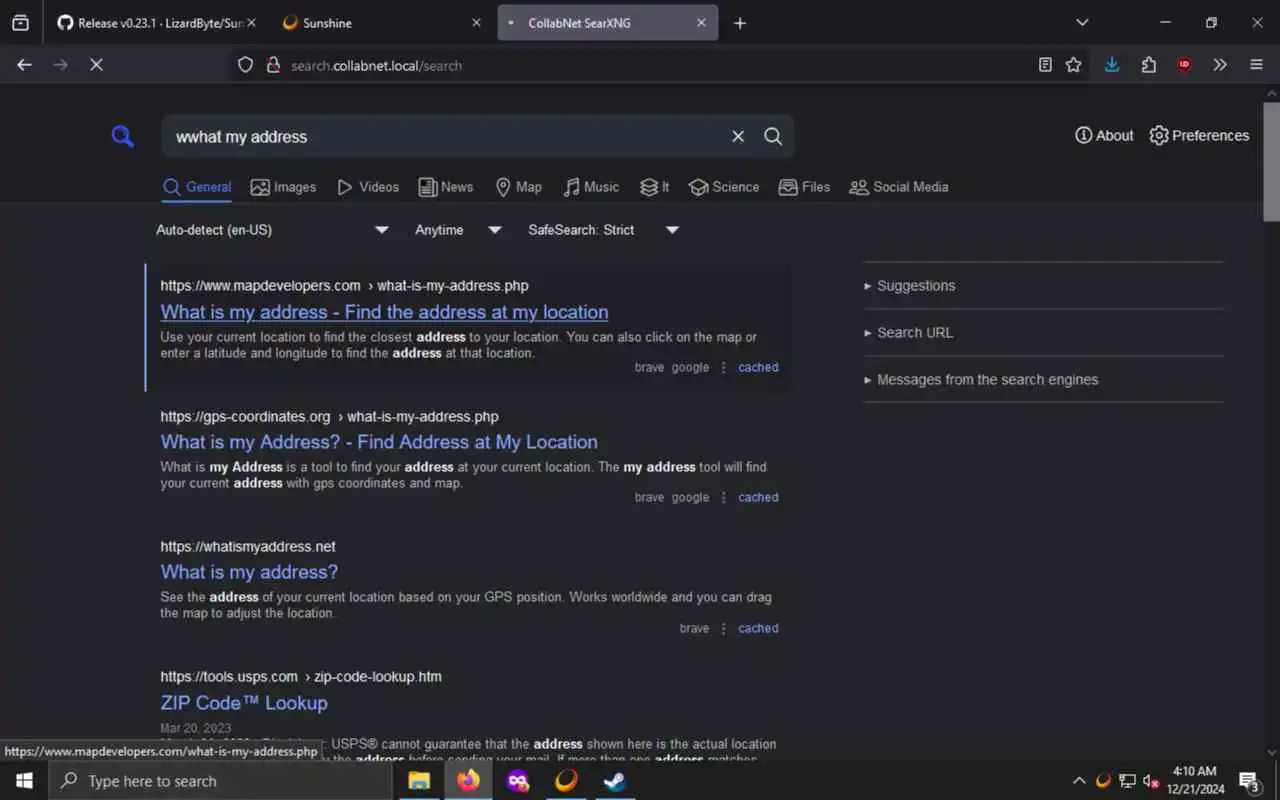Image resolution: width=1280 pixels, height=800 pixels.
Task: Open a new browser tab
Action: (x=740, y=23)
